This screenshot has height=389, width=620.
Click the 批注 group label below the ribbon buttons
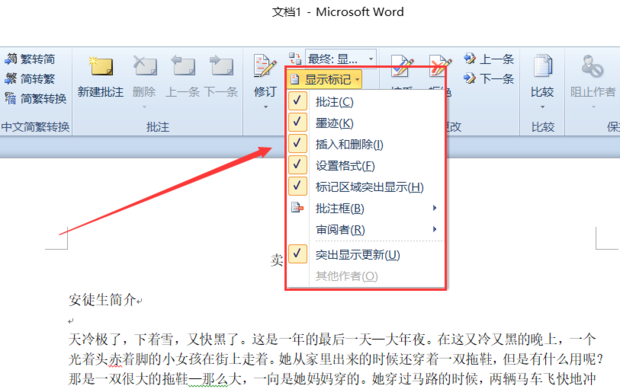pos(158,127)
